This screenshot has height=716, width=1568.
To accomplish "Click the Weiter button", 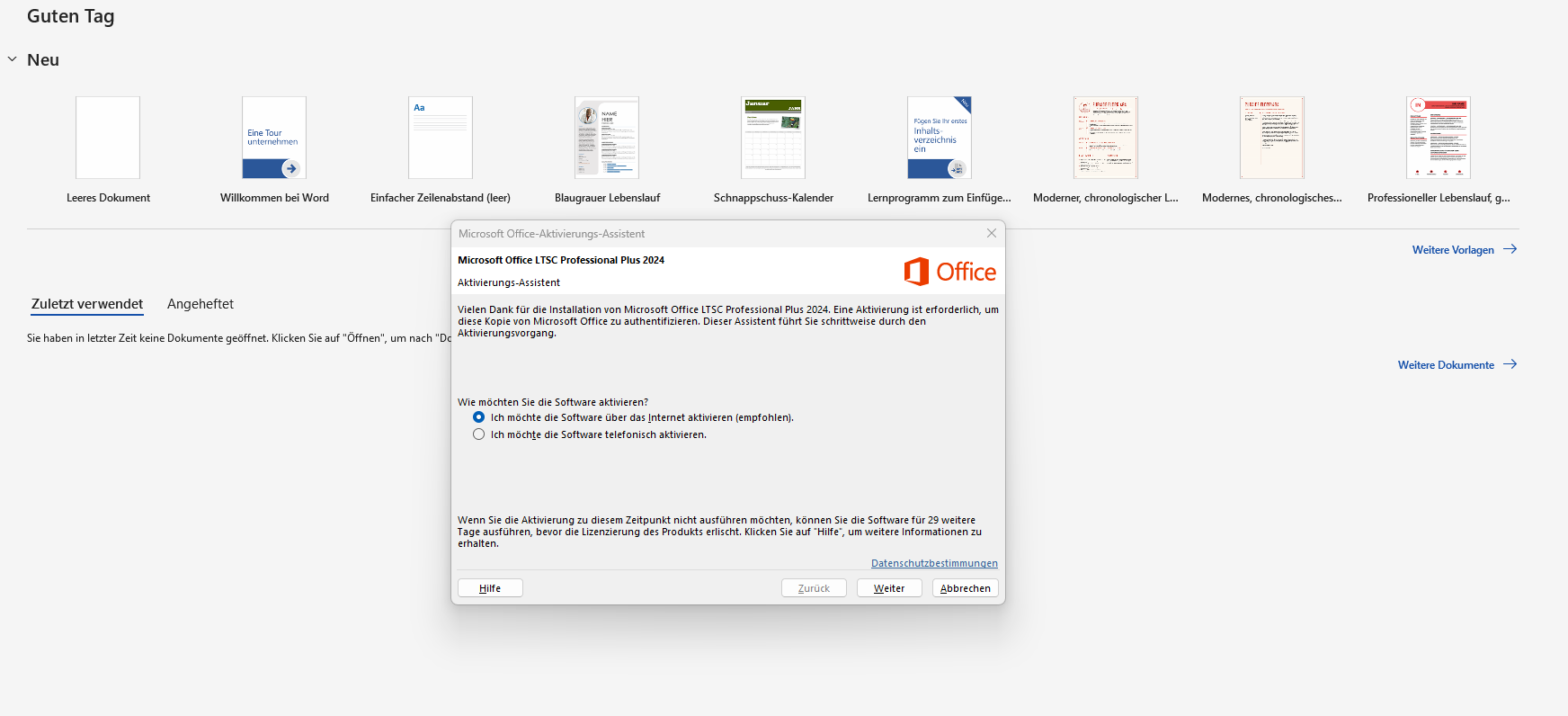I will coord(889,588).
